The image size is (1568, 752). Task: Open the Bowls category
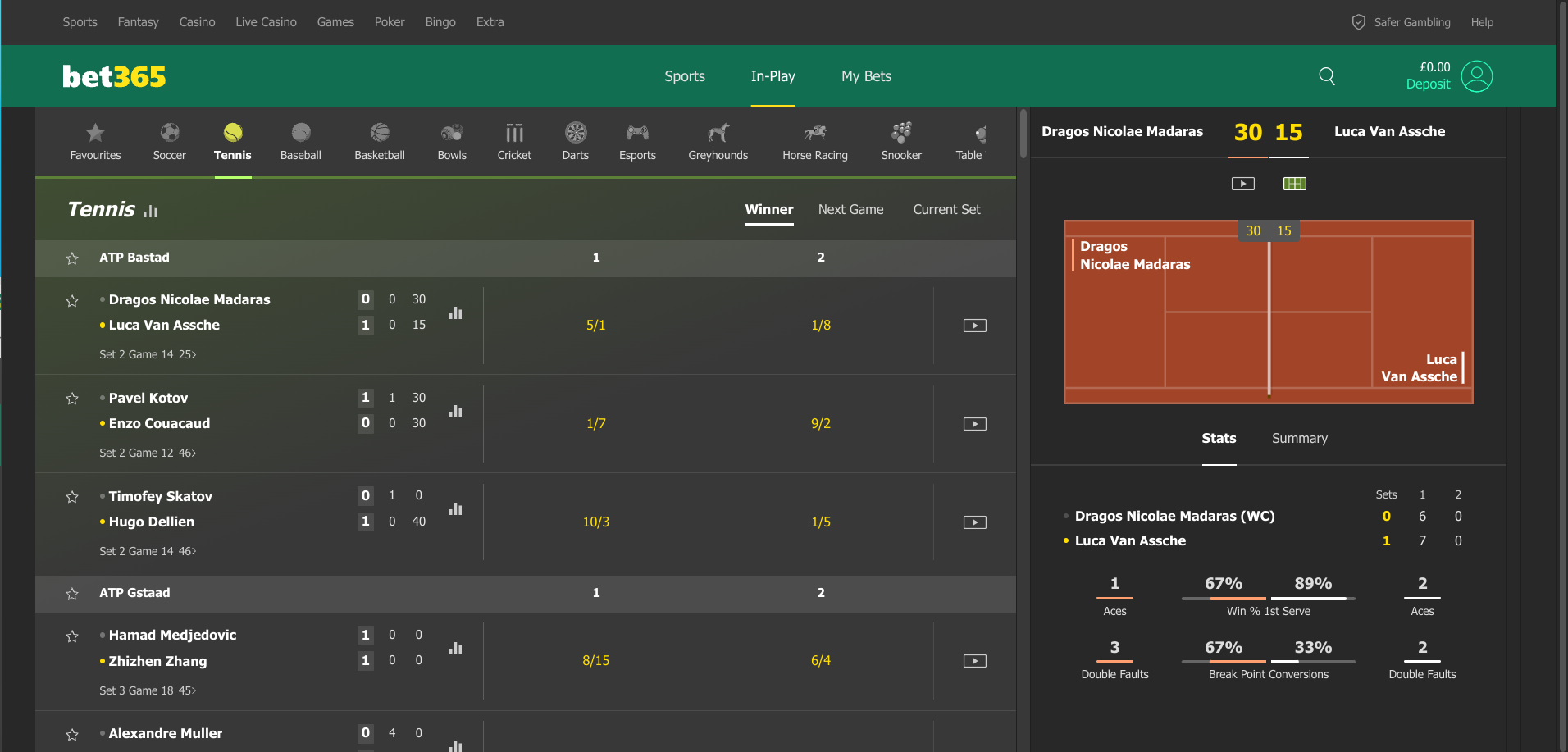[452, 142]
